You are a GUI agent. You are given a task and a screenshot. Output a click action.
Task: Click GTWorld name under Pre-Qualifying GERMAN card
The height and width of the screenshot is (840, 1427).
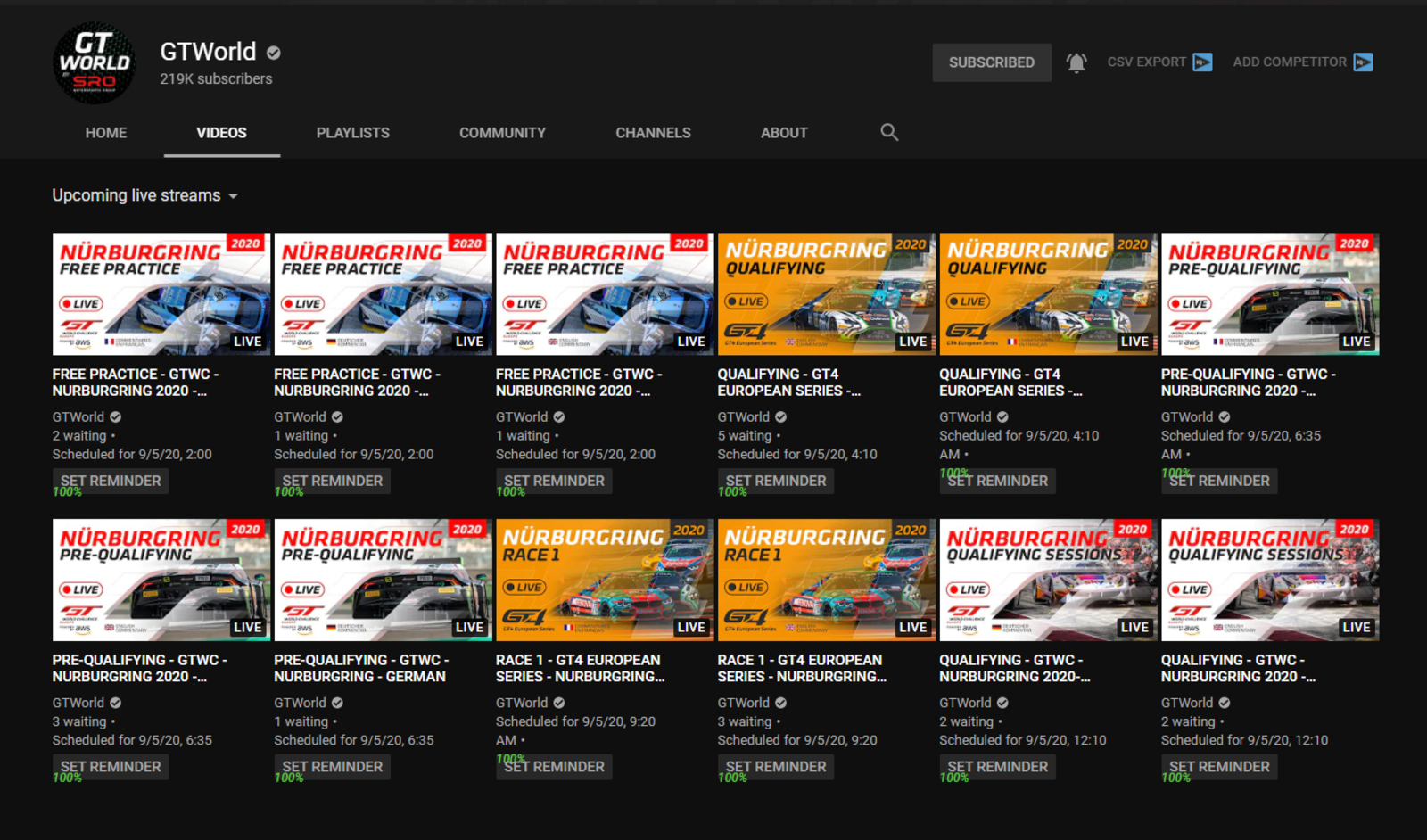pyautogui.click(x=300, y=703)
